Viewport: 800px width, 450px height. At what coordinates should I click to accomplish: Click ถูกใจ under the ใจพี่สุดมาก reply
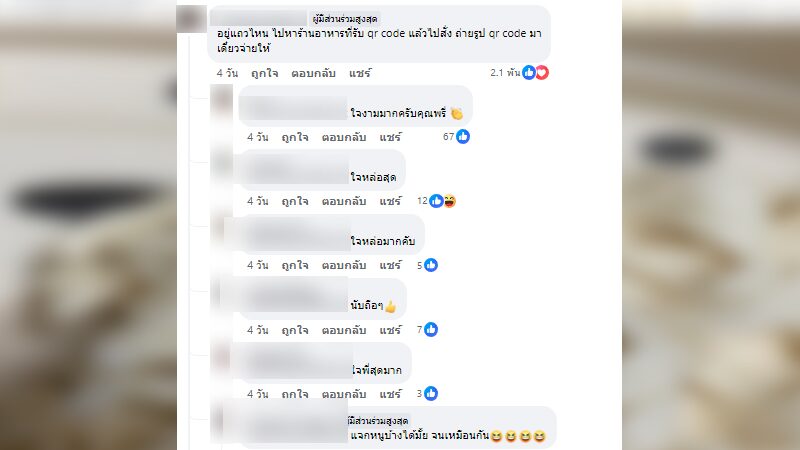click(x=295, y=394)
